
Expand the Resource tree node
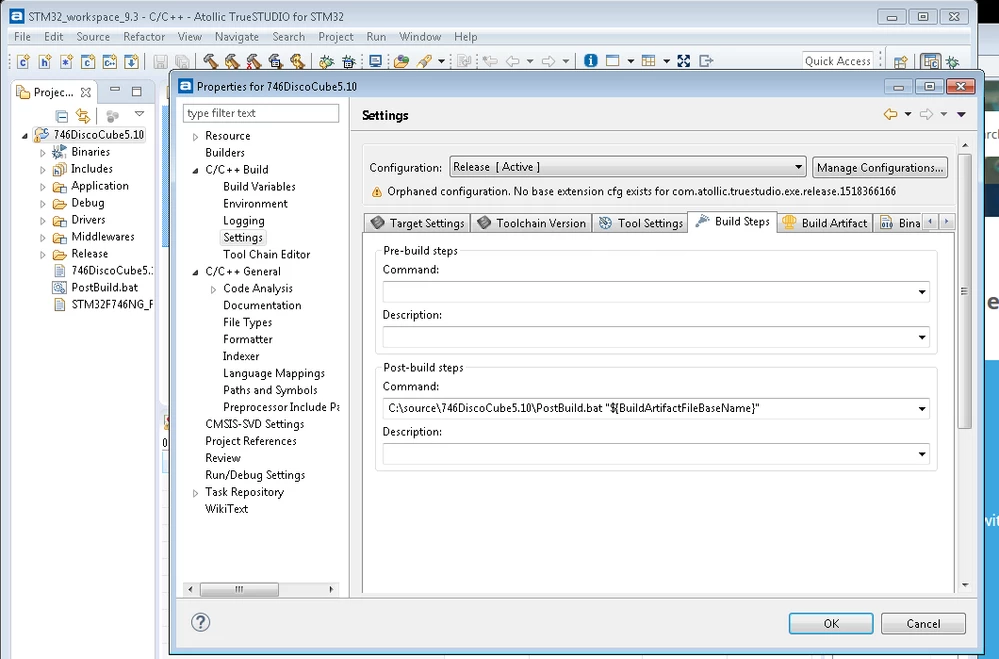[196, 136]
